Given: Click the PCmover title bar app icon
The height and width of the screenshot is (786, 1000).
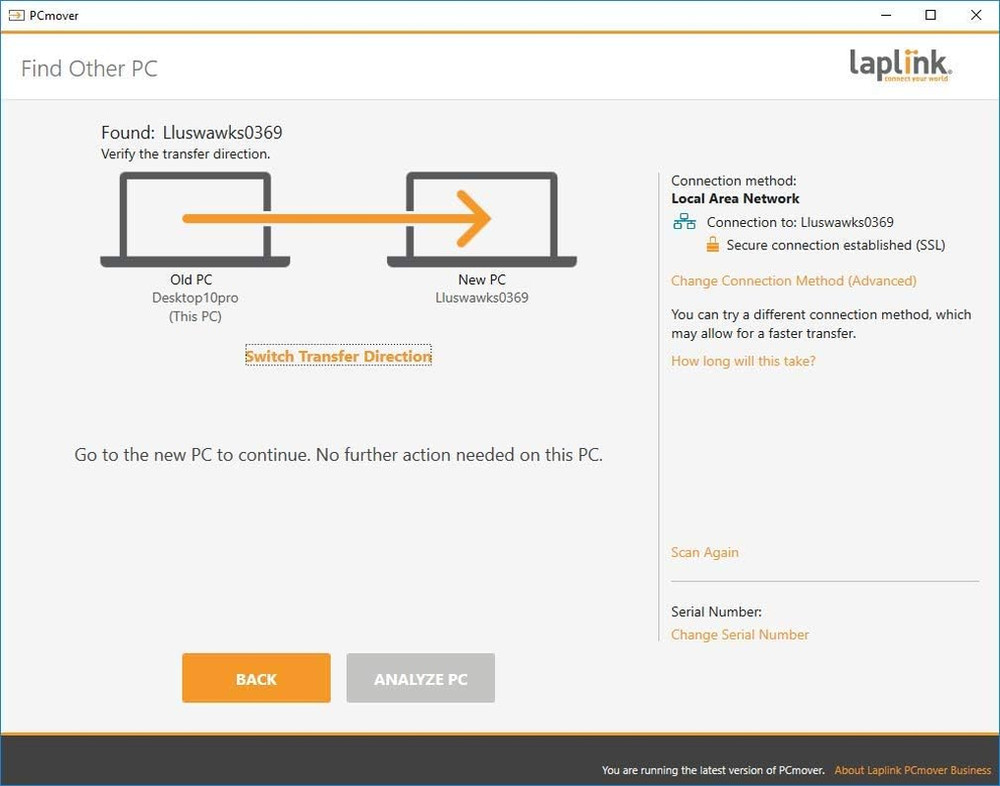Looking at the screenshot, I should coord(17,15).
